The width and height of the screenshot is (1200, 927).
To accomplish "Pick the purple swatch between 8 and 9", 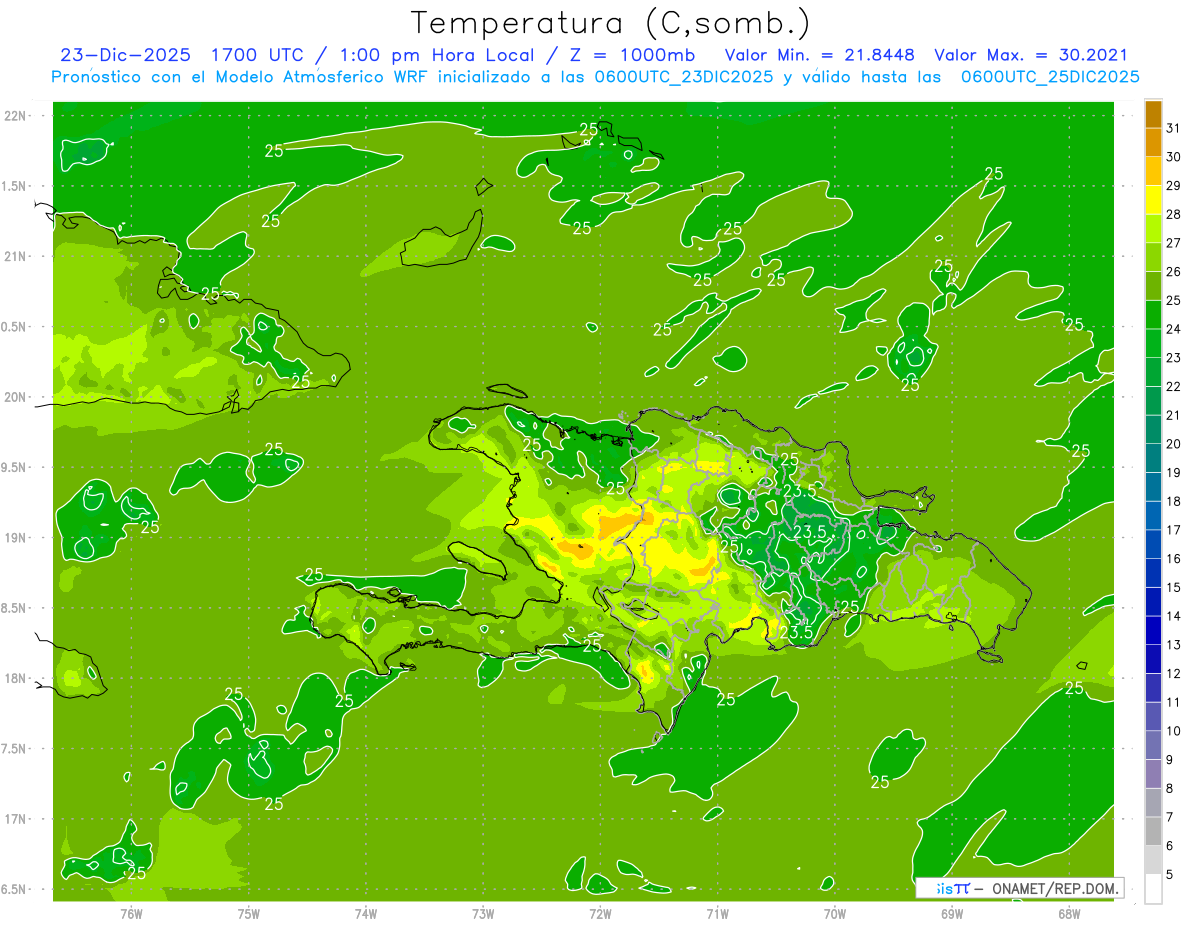I will [1153, 774].
